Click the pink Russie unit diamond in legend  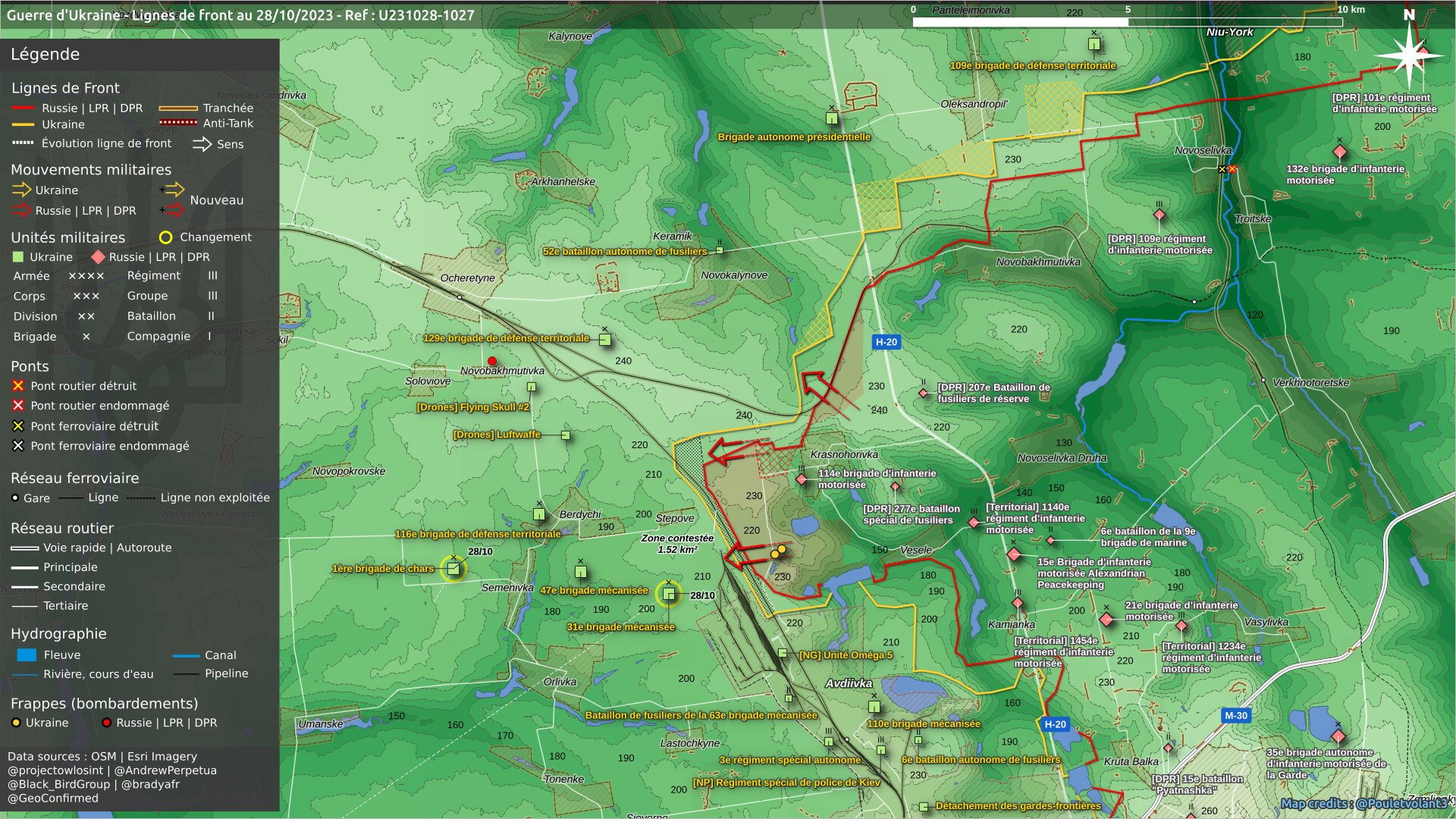[98, 257]
